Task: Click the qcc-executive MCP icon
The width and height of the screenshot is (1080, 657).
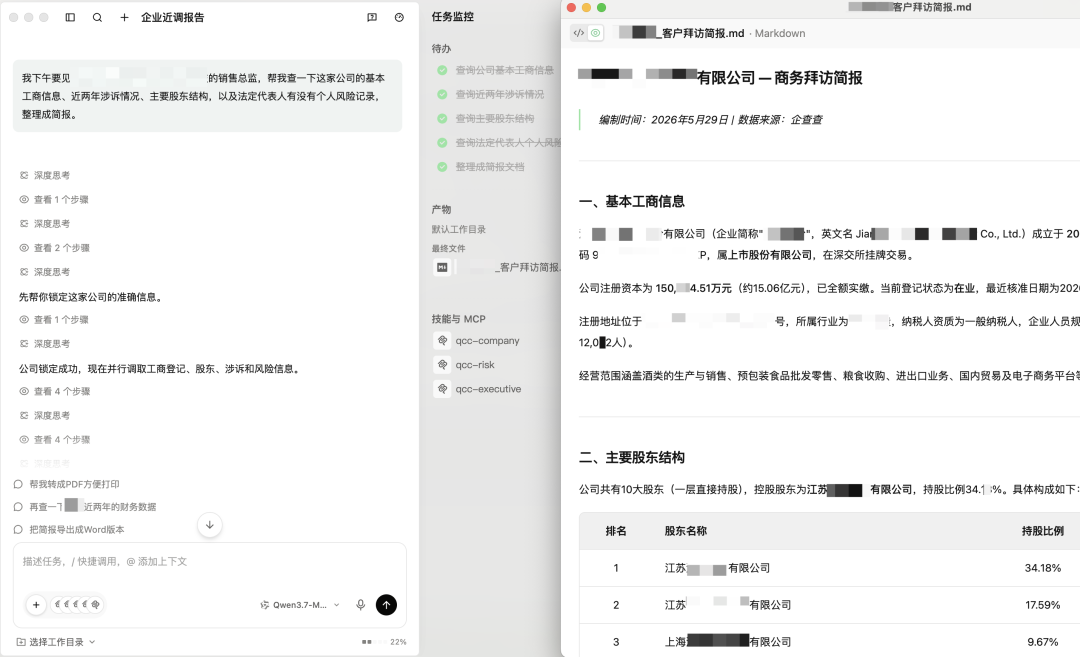Action: [x=442, y=388]
